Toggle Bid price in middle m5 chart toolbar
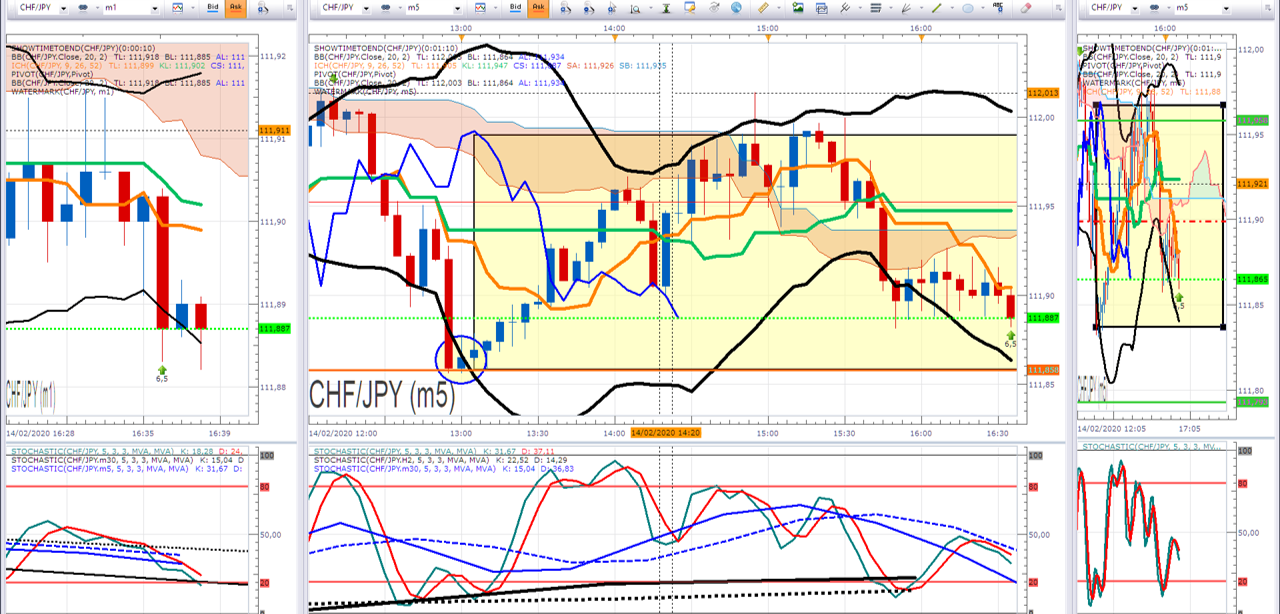This screenshot has width=1280, height=614. tap(515, 7)
